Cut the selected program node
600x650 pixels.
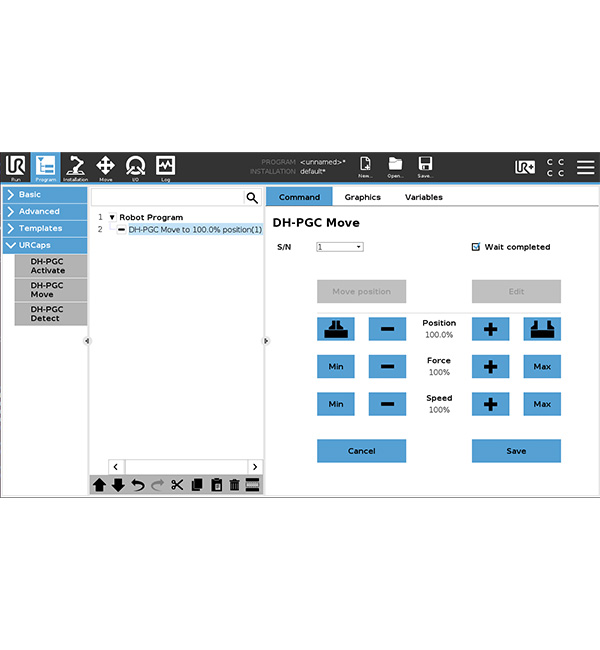coord(177,485)
